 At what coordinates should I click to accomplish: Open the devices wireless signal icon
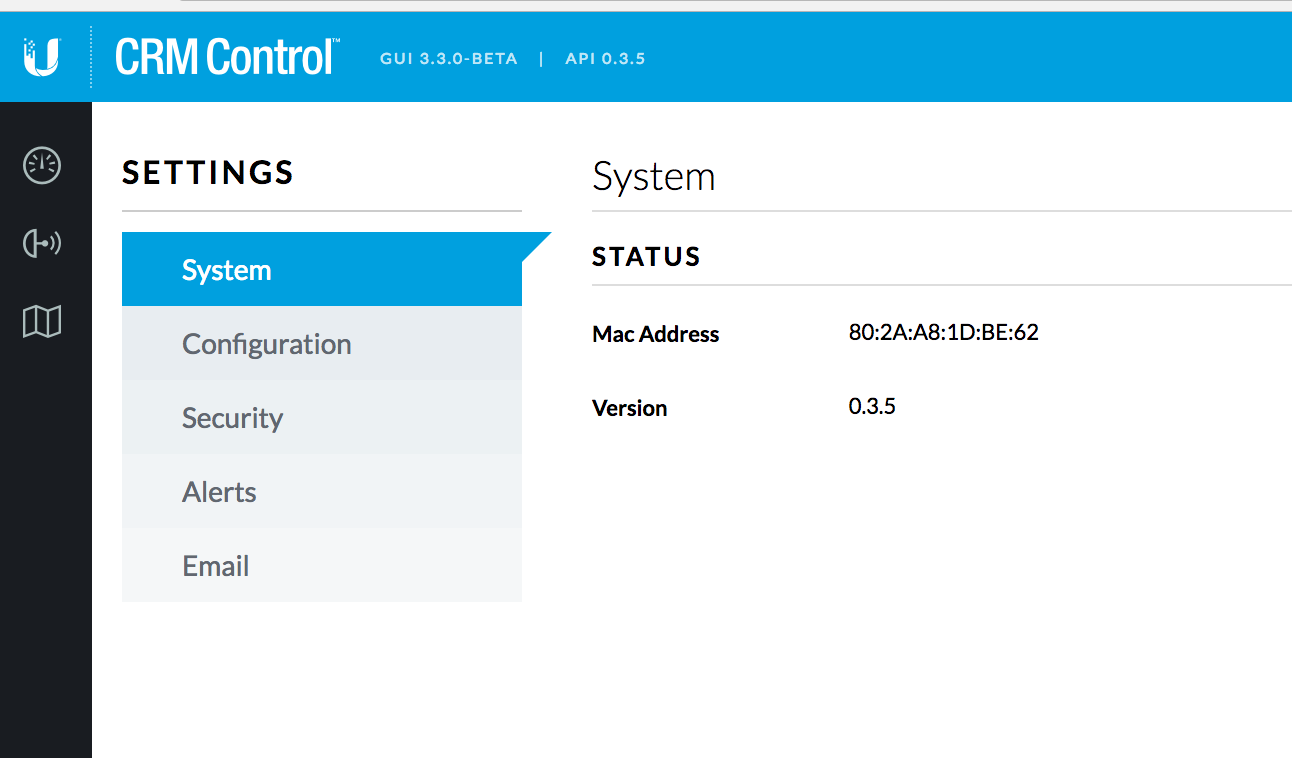[42, 243]
